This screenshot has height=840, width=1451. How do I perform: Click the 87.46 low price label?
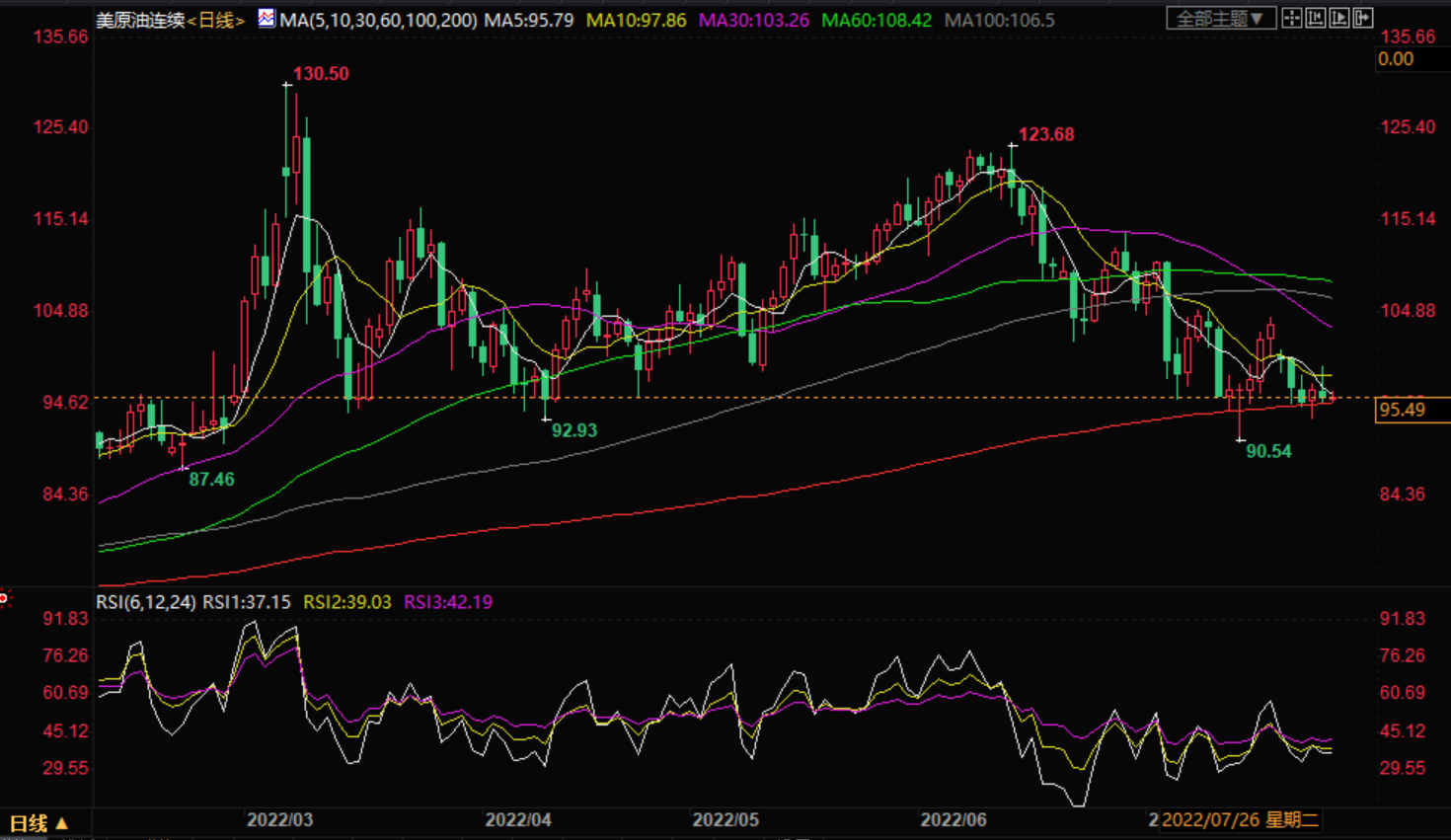(211, 480)
